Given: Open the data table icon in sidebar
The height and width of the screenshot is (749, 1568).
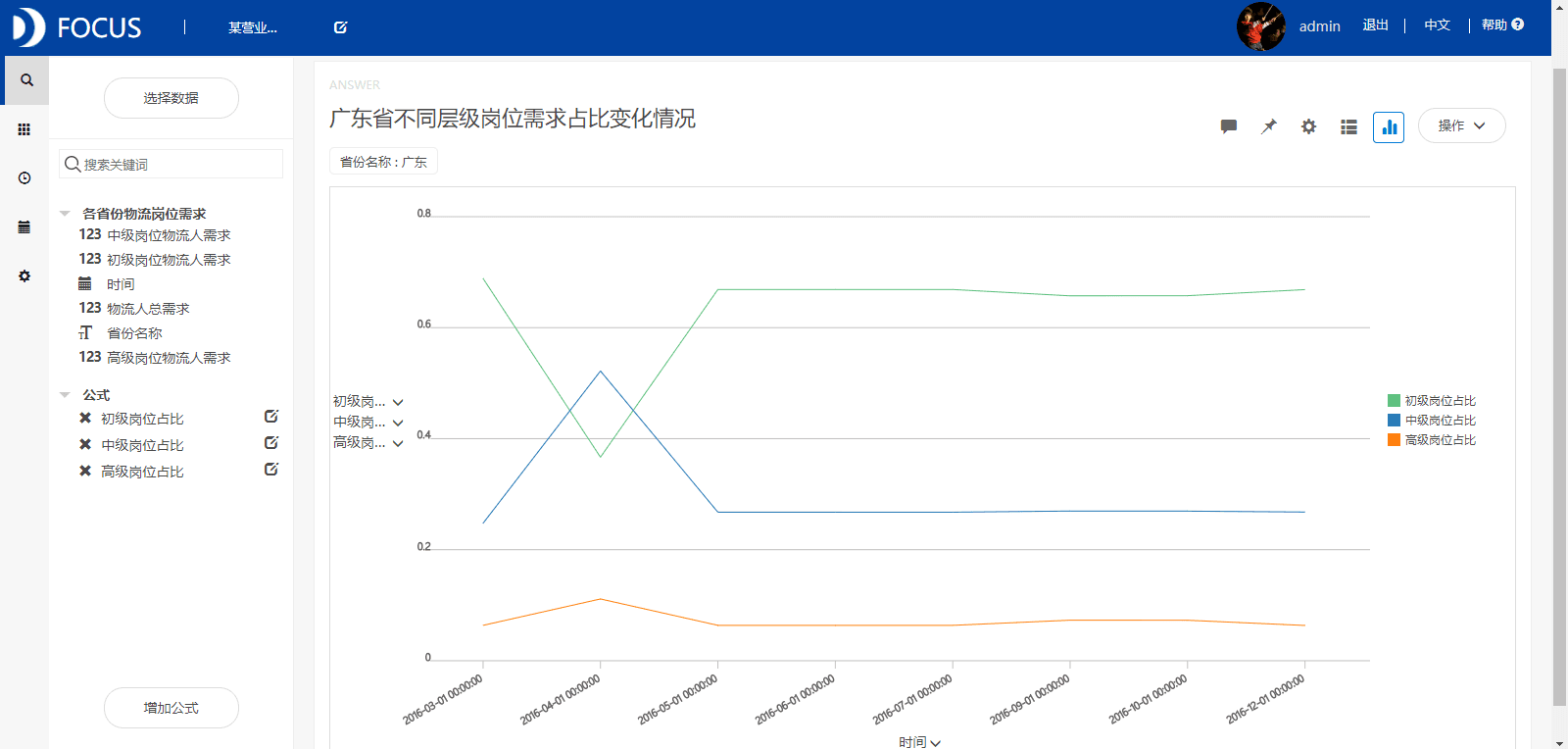Looking at the screenshot, I should coord(24,227).
